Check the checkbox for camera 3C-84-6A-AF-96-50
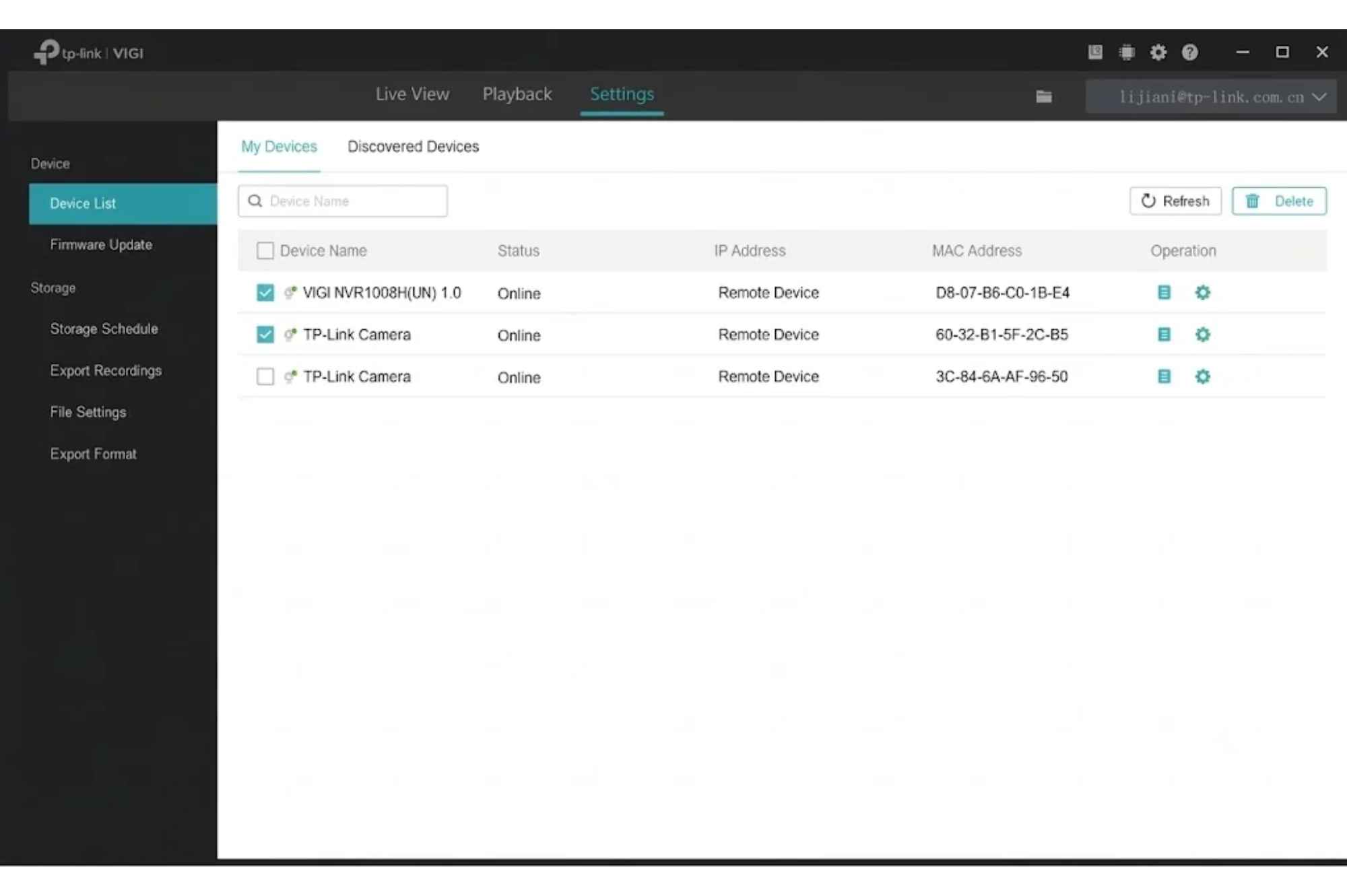This screenshot has width=1347, height=896. point(265,376)
